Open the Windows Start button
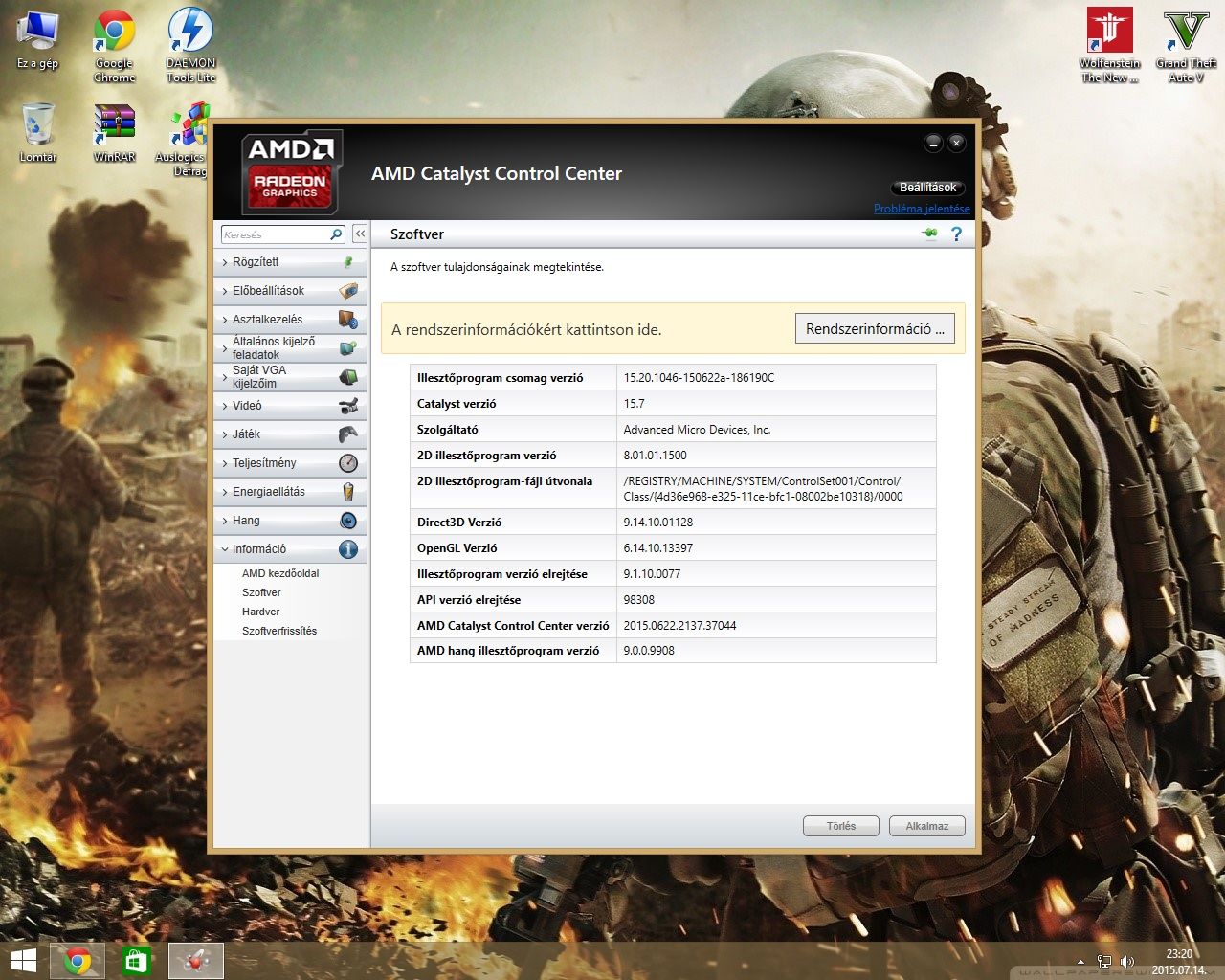Screen dimensions: 1225x980 (x=23, y=961)
